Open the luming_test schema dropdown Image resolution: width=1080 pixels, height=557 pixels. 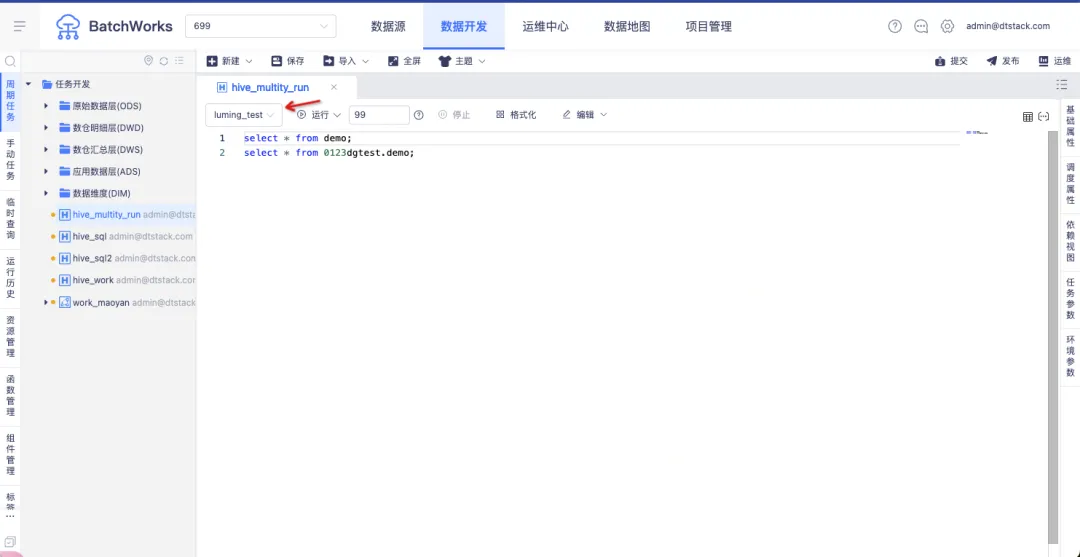pos(244,115)
